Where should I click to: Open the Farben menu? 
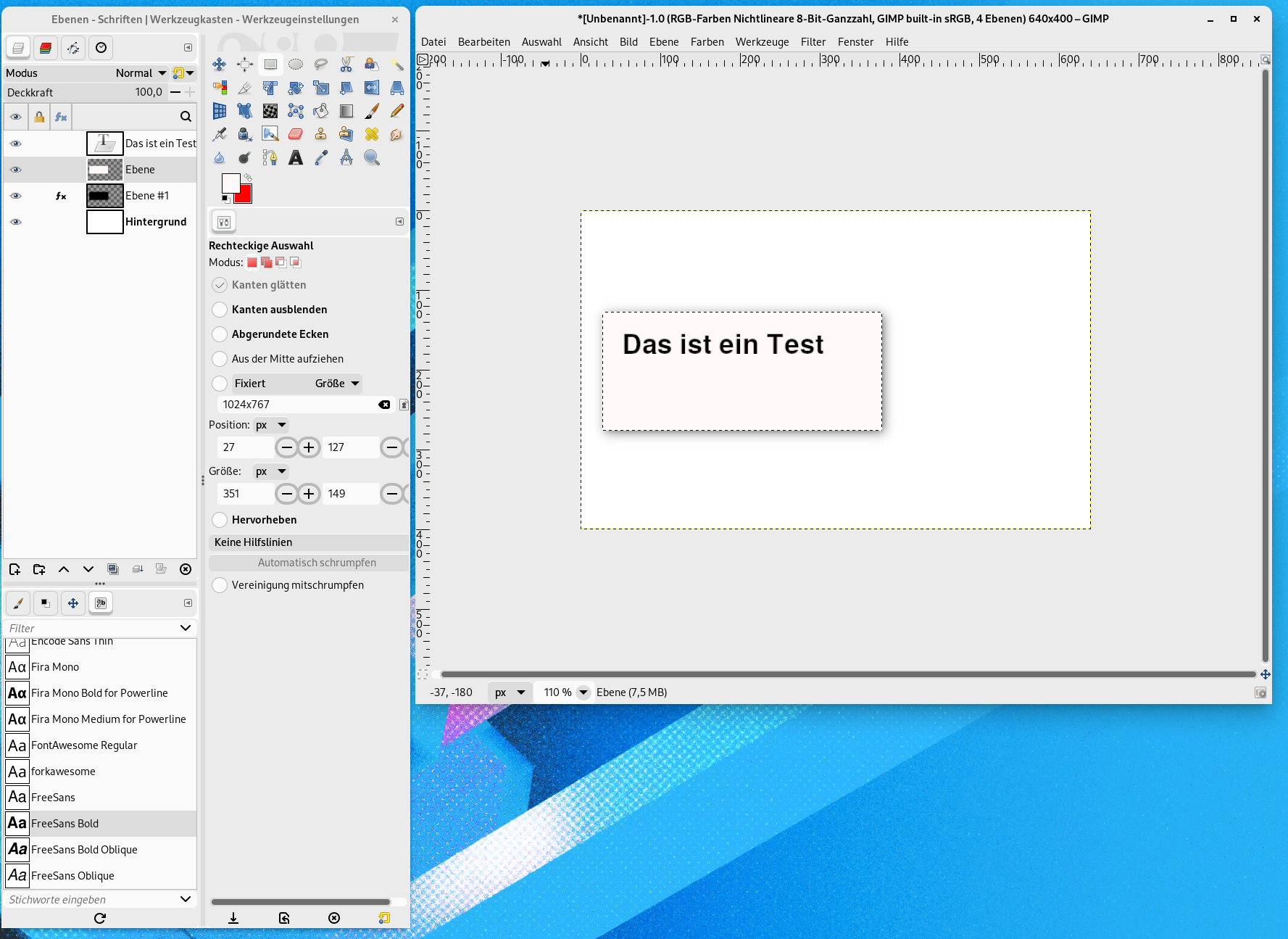pyautogui.click(x=707, y=42)
